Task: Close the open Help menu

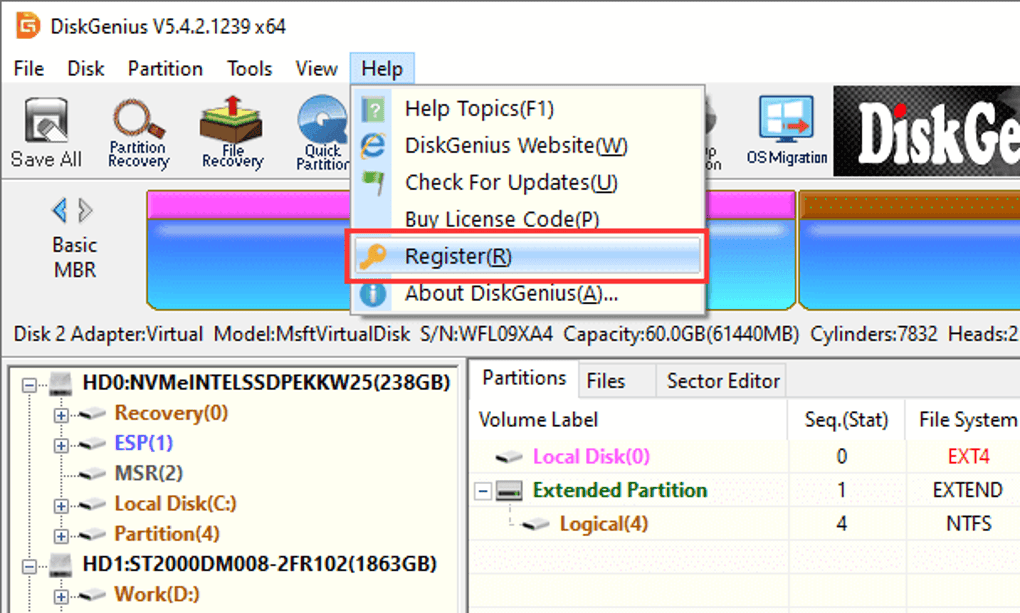Action: [382, 68]
